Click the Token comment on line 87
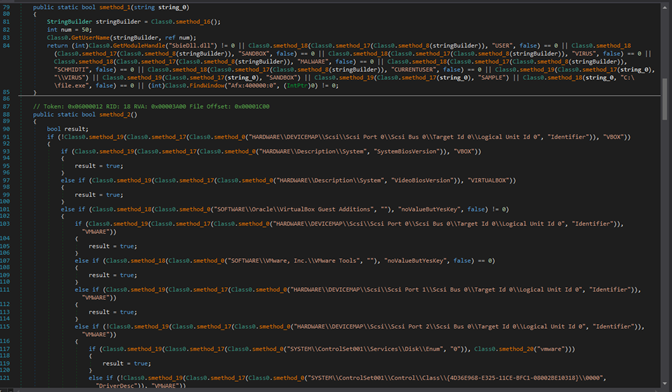Viewport: 672px width, 392px height. (x=151, y=106)
